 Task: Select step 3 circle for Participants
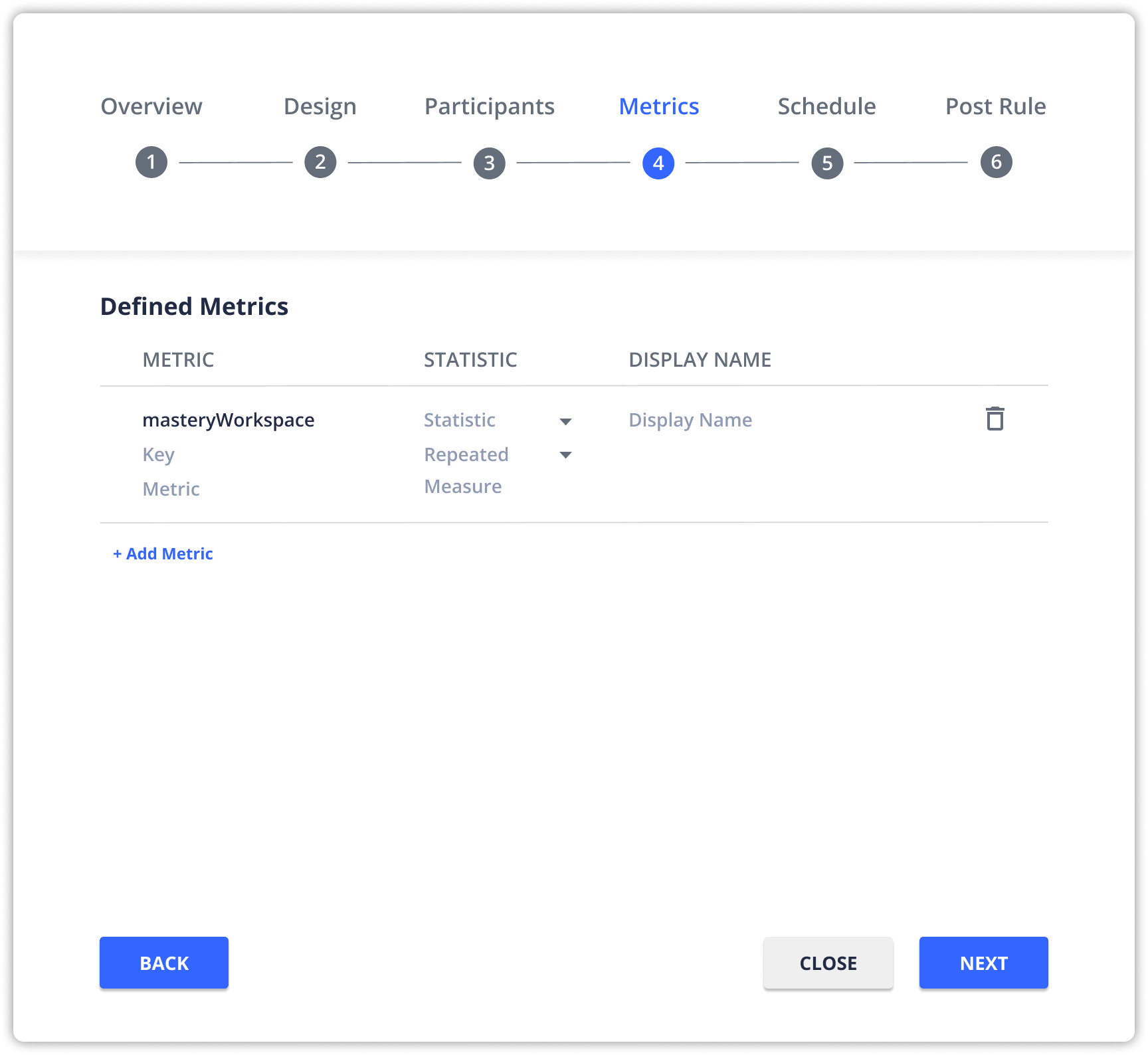pyautogui.click(x=490, y=161)
